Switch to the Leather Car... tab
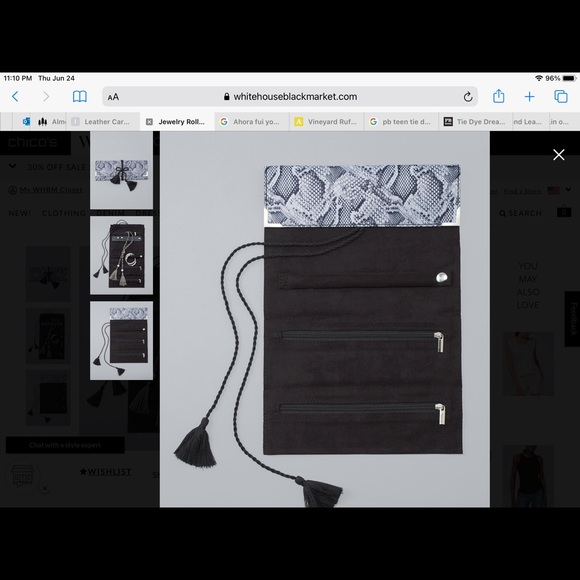Screen dimensions: 580x580 point(103,122)
